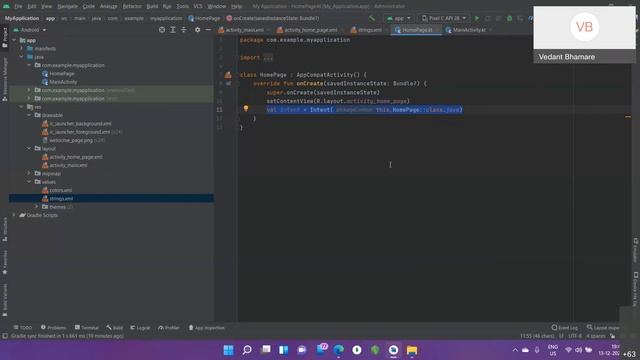Screen dimensions: 640x360
Task: Collapse the drawable folder
Action: pos(29,115)
